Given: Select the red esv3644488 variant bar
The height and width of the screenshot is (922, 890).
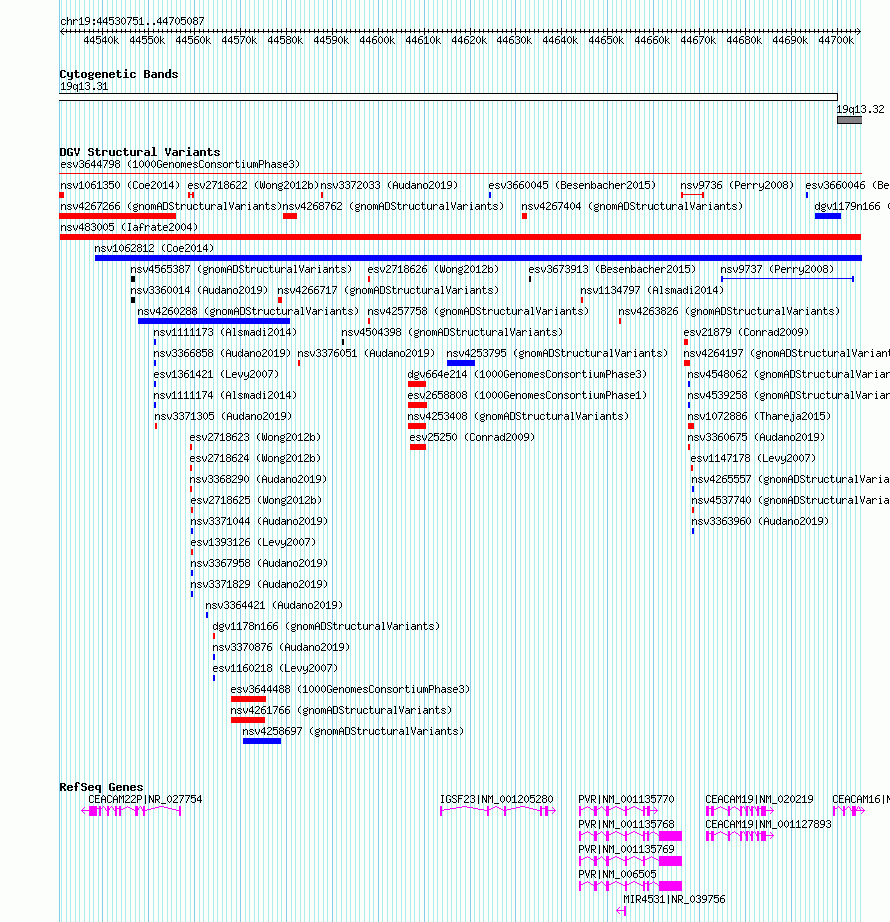Looking at the screenshot, I should 249,699.
